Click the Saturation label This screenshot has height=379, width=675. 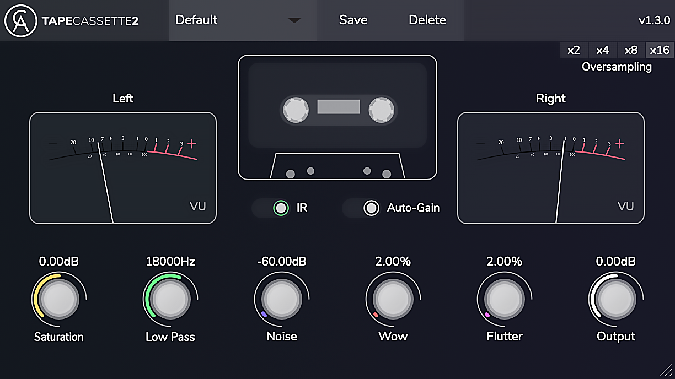[59, 336]
